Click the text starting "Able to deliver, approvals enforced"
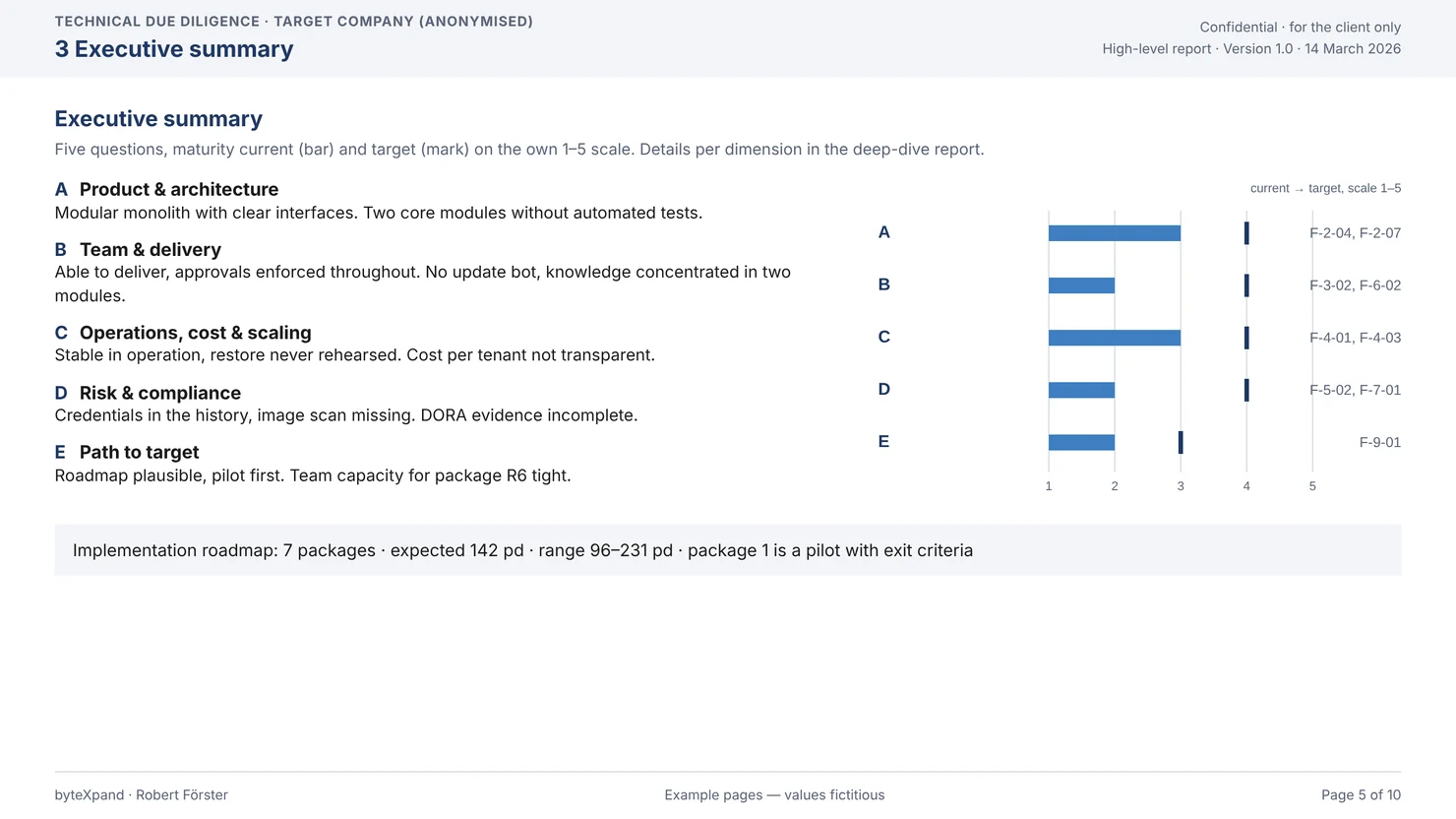Viewport: 1456px width, 819px height. point(423,283)
